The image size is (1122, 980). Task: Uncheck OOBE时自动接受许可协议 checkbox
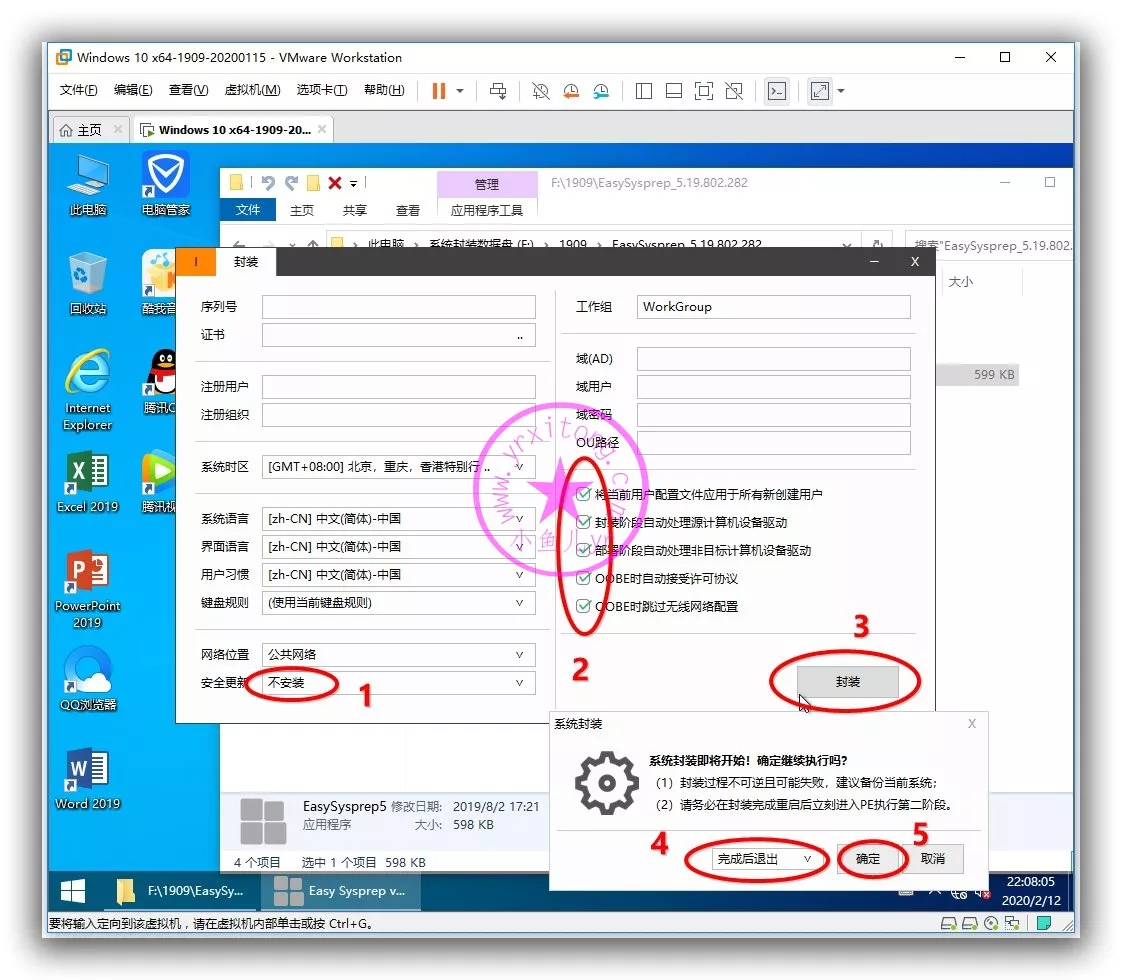point(584,578)
